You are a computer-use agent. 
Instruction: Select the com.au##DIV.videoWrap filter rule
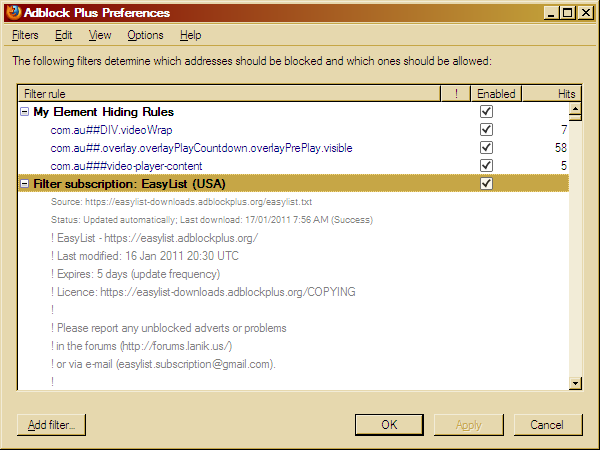[x=111, y=130]
